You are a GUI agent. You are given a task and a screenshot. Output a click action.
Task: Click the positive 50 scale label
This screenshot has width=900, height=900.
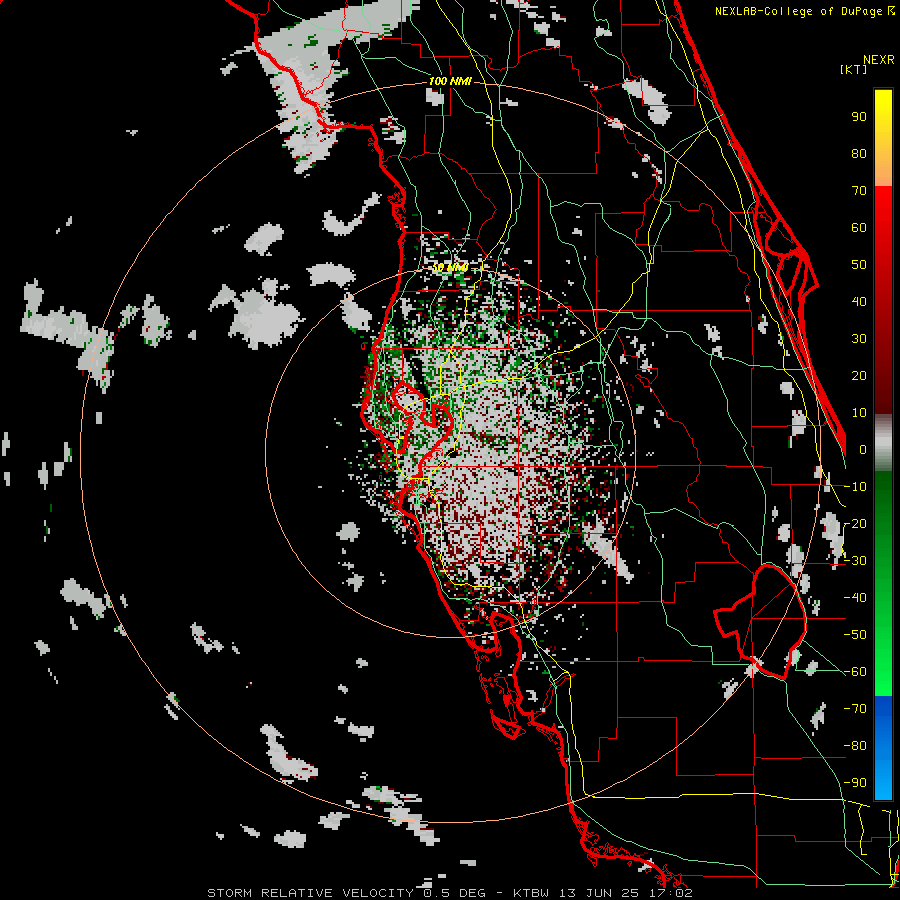click(x=859, y=265)
